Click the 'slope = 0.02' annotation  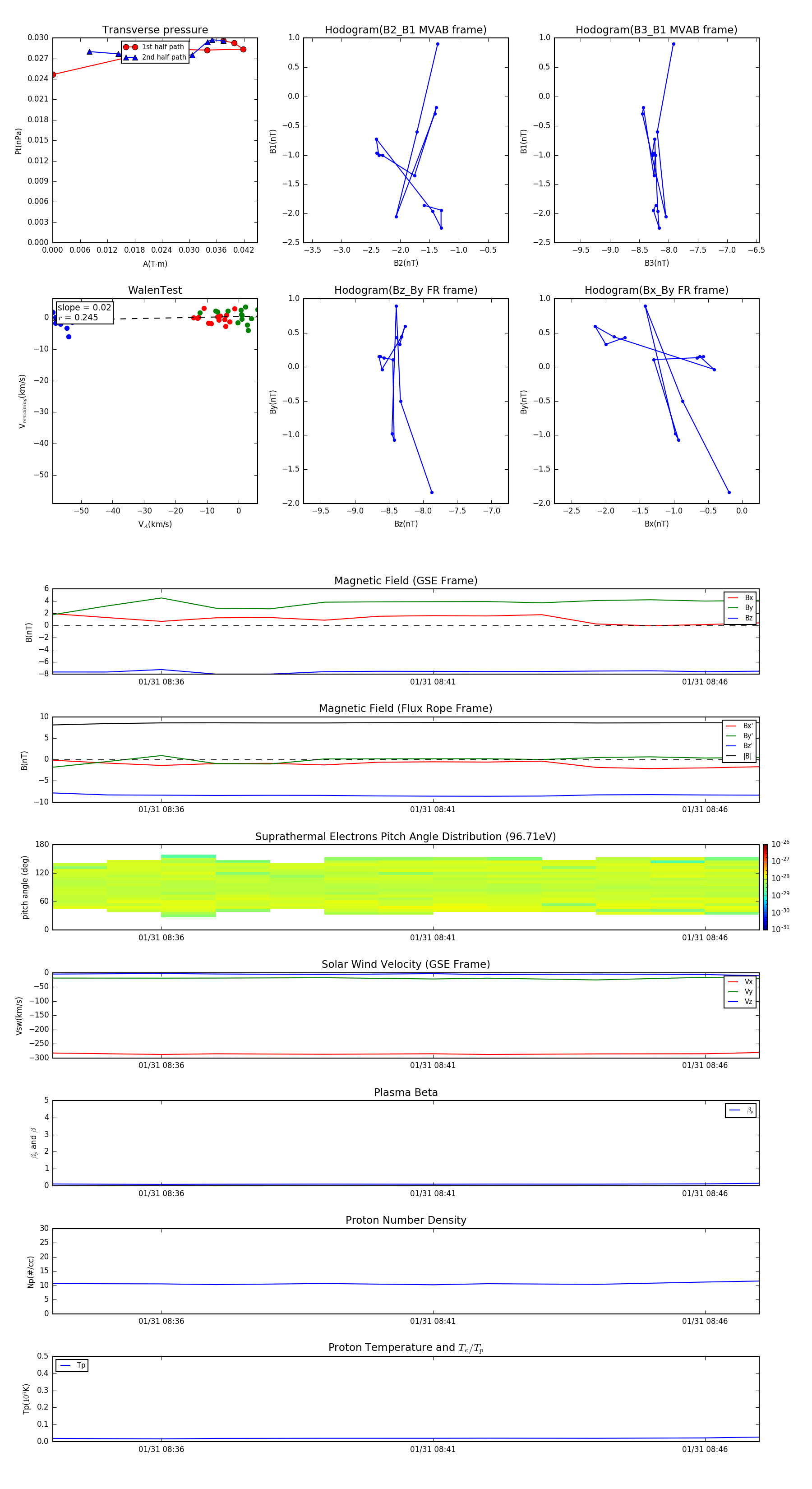pos(84,308)
